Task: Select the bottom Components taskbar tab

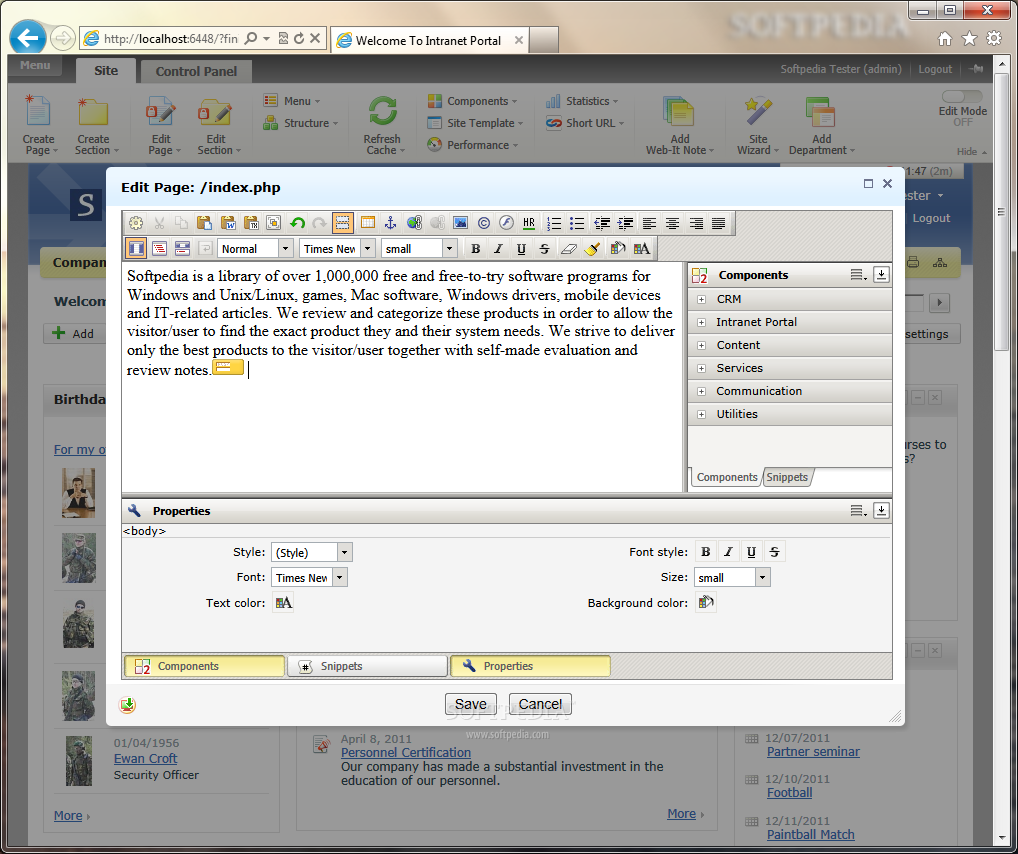Action: pos(205,666)
